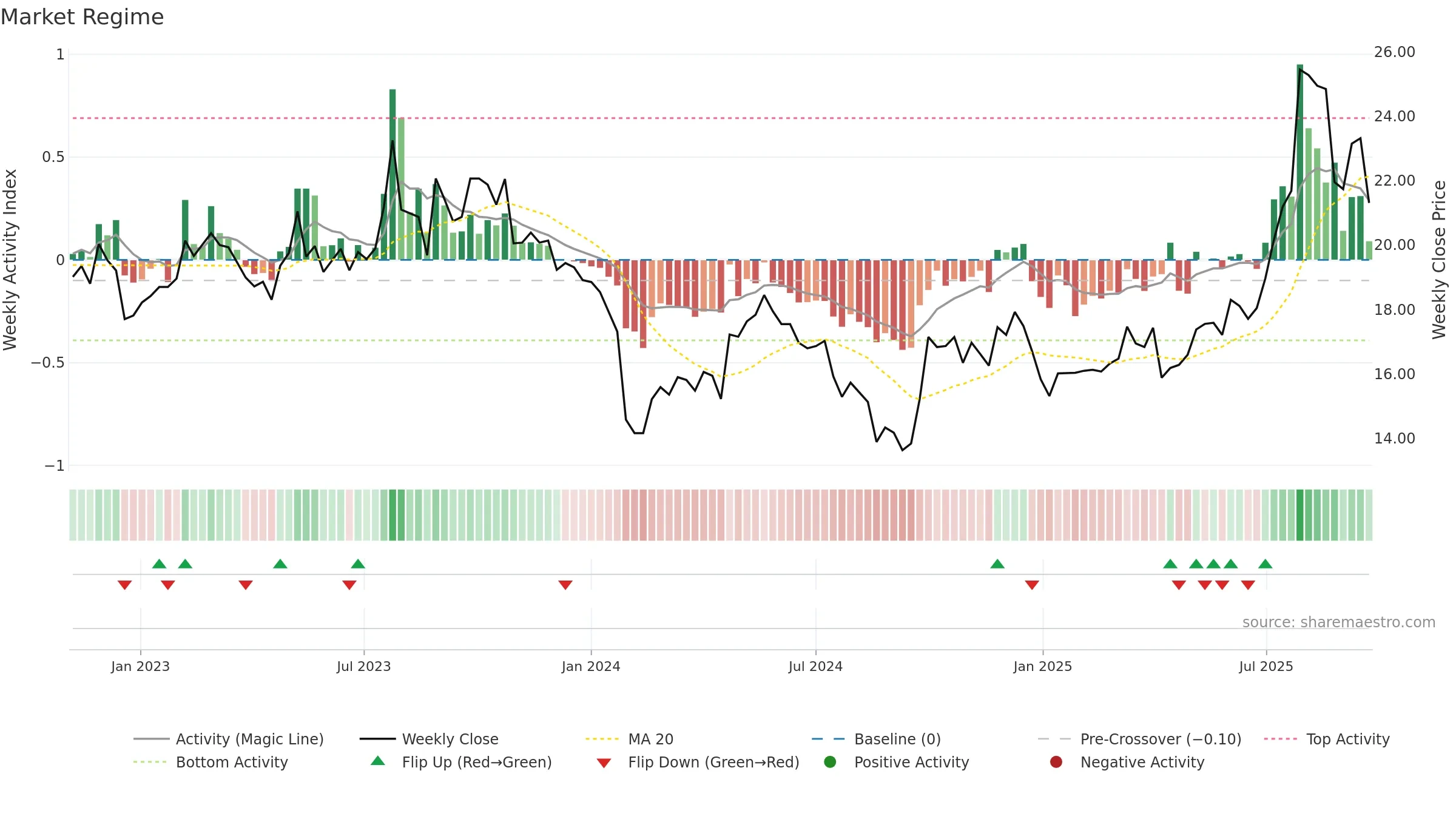Click the Jul 2025 axis label
Viewport: 1456px width, 819px height.
pos(1267,667)
